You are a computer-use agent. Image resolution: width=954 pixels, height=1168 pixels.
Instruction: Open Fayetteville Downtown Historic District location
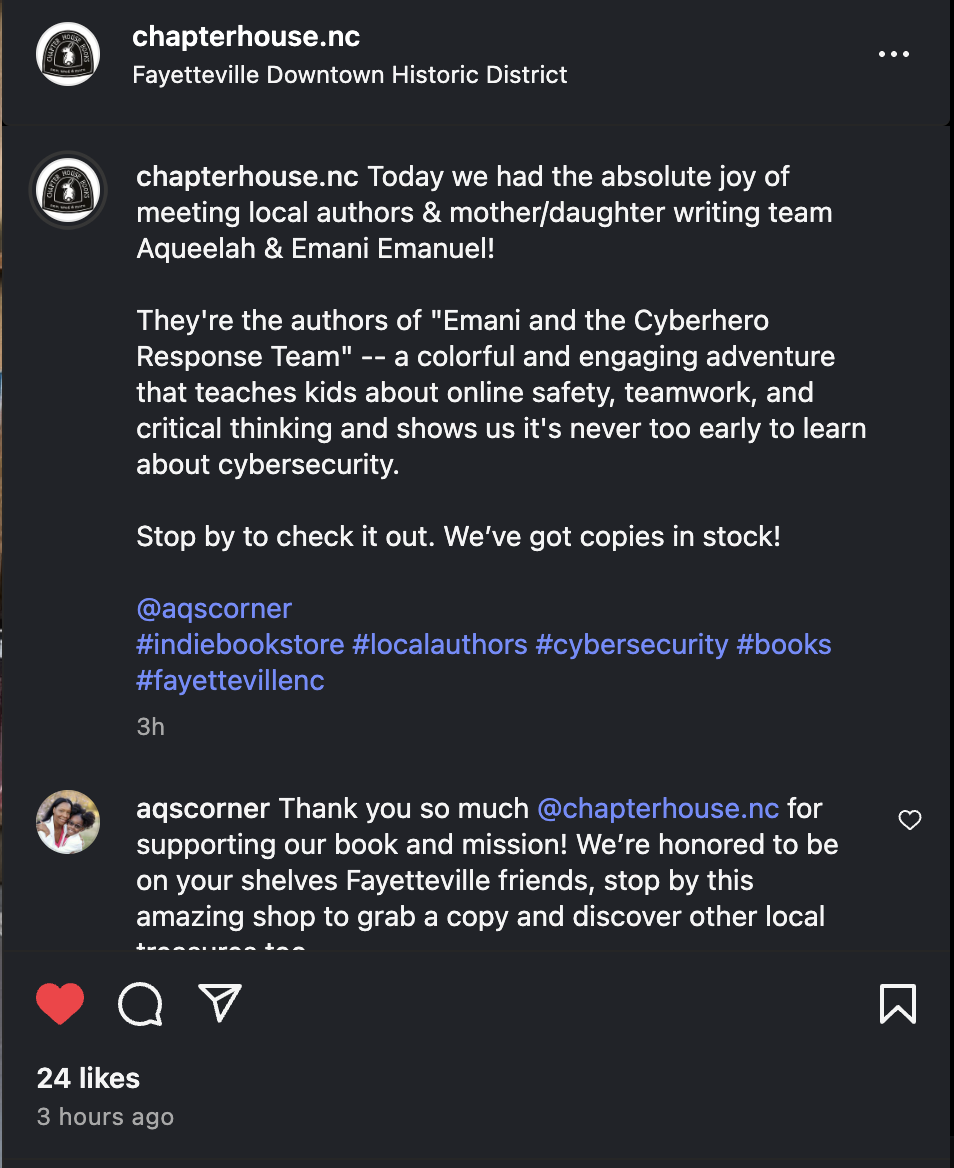pos(350,75)
